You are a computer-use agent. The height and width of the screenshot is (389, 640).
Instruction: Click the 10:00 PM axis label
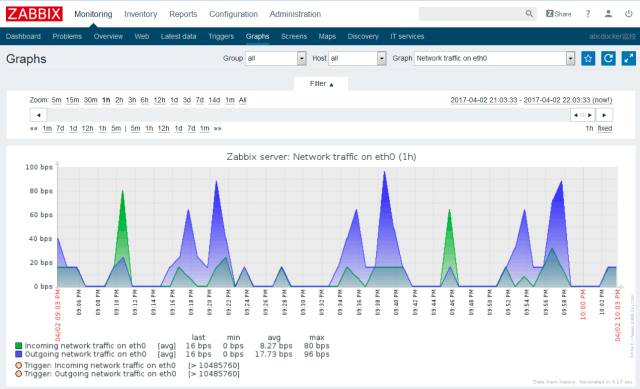[x=582, y=304]
